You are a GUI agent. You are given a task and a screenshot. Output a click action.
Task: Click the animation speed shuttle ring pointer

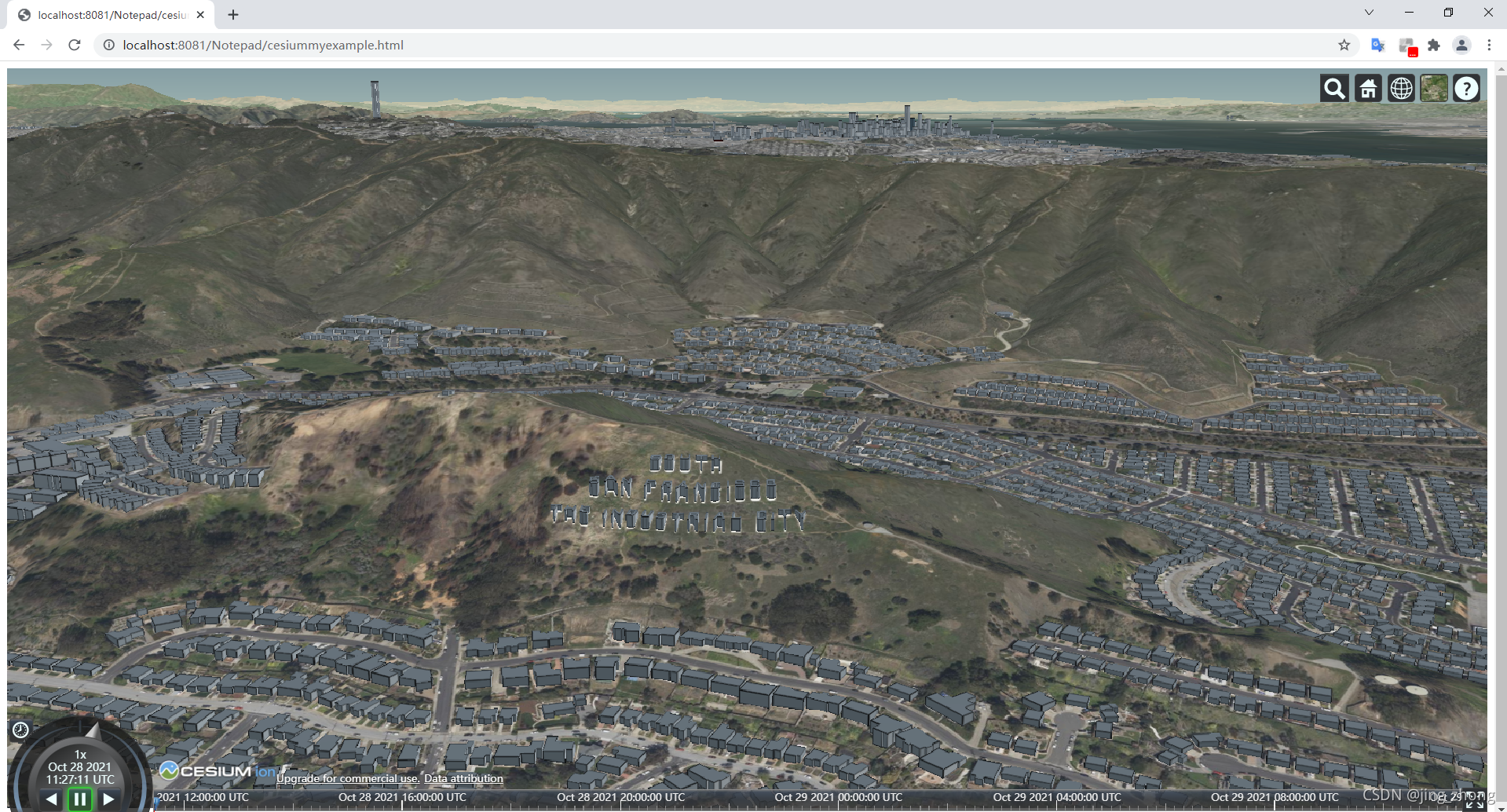click(93, 731)
